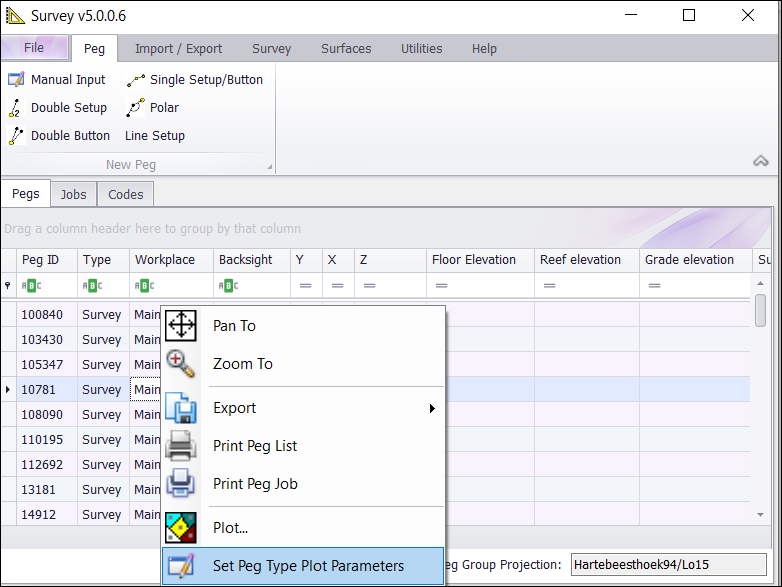Collapse the ribbon with the chevron
Image resolution: width=782 pixels, height=587 pixels.
(761, 161)
